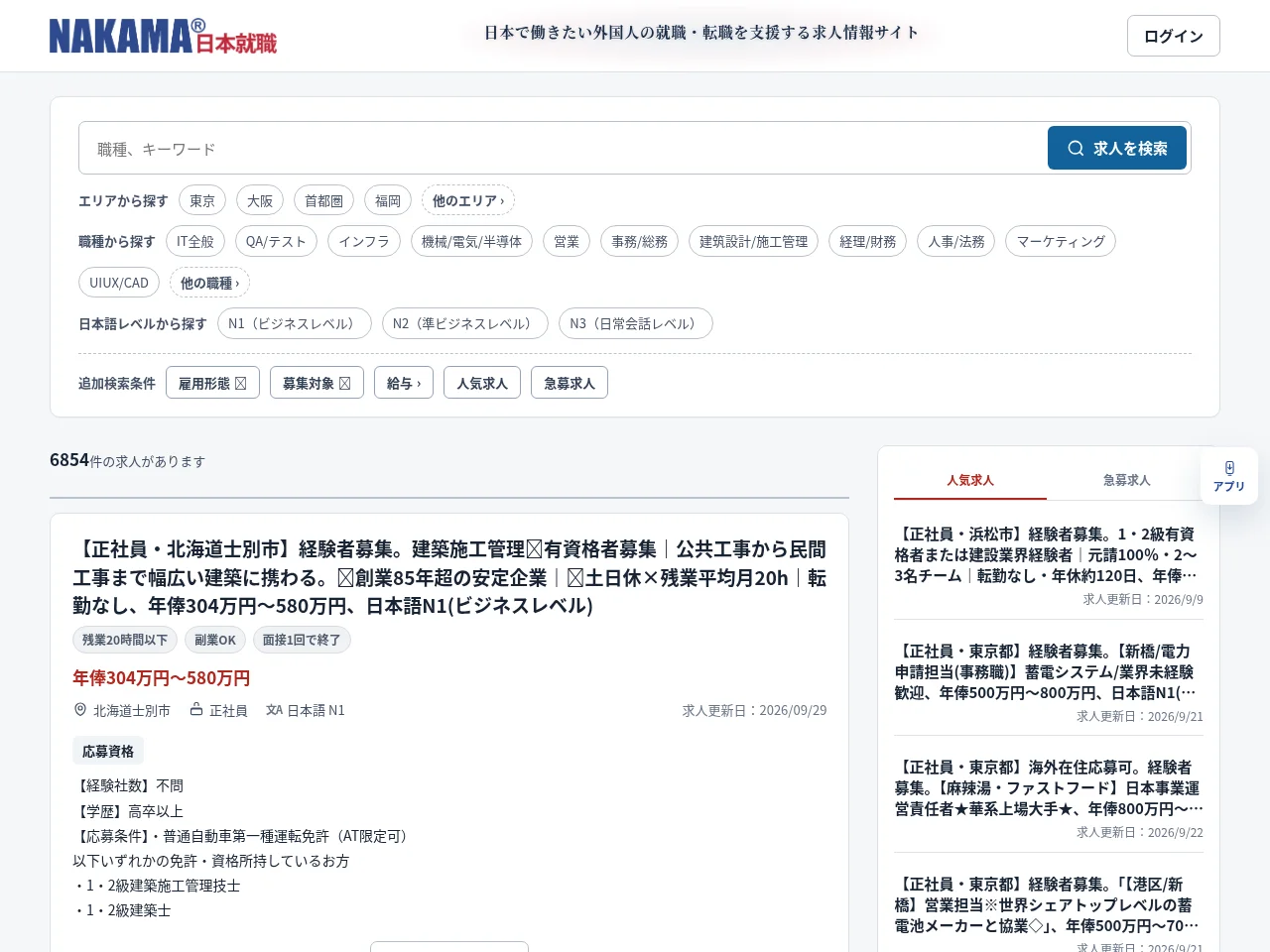
Task: Open the 雇用形態 filter dropdown
Action: 212,383
